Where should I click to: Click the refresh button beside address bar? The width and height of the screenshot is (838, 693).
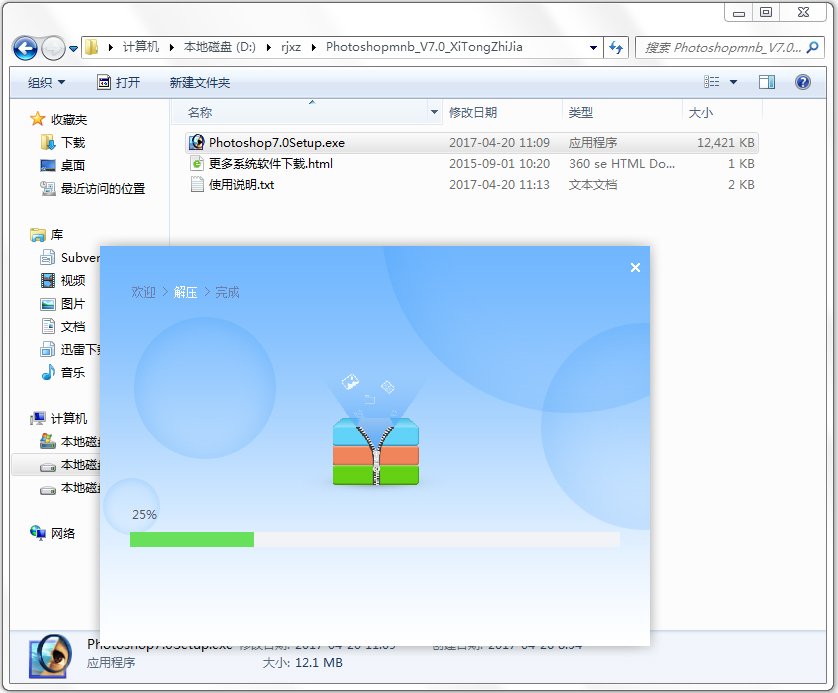tap(616, 48)
